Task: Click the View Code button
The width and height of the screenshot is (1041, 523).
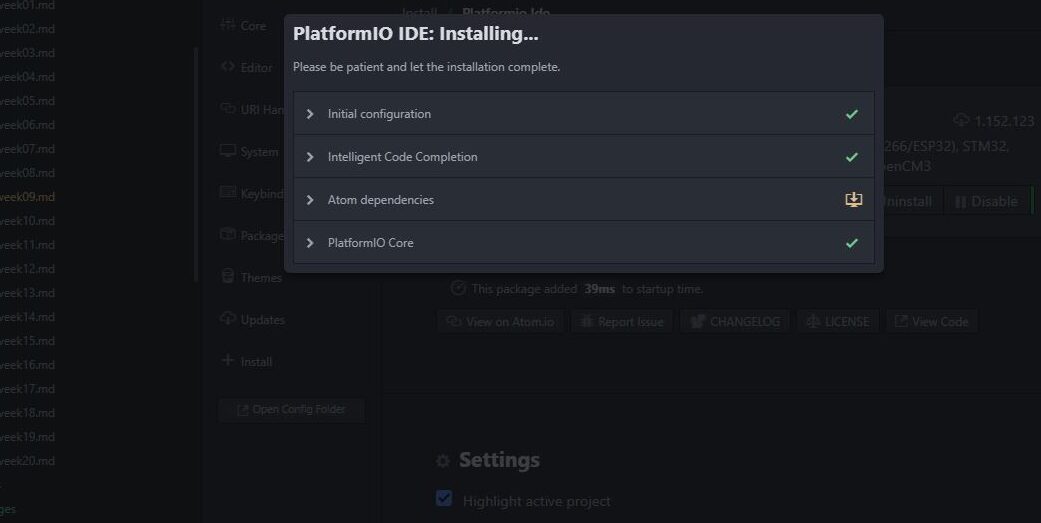Action: [x=931, y=322]
